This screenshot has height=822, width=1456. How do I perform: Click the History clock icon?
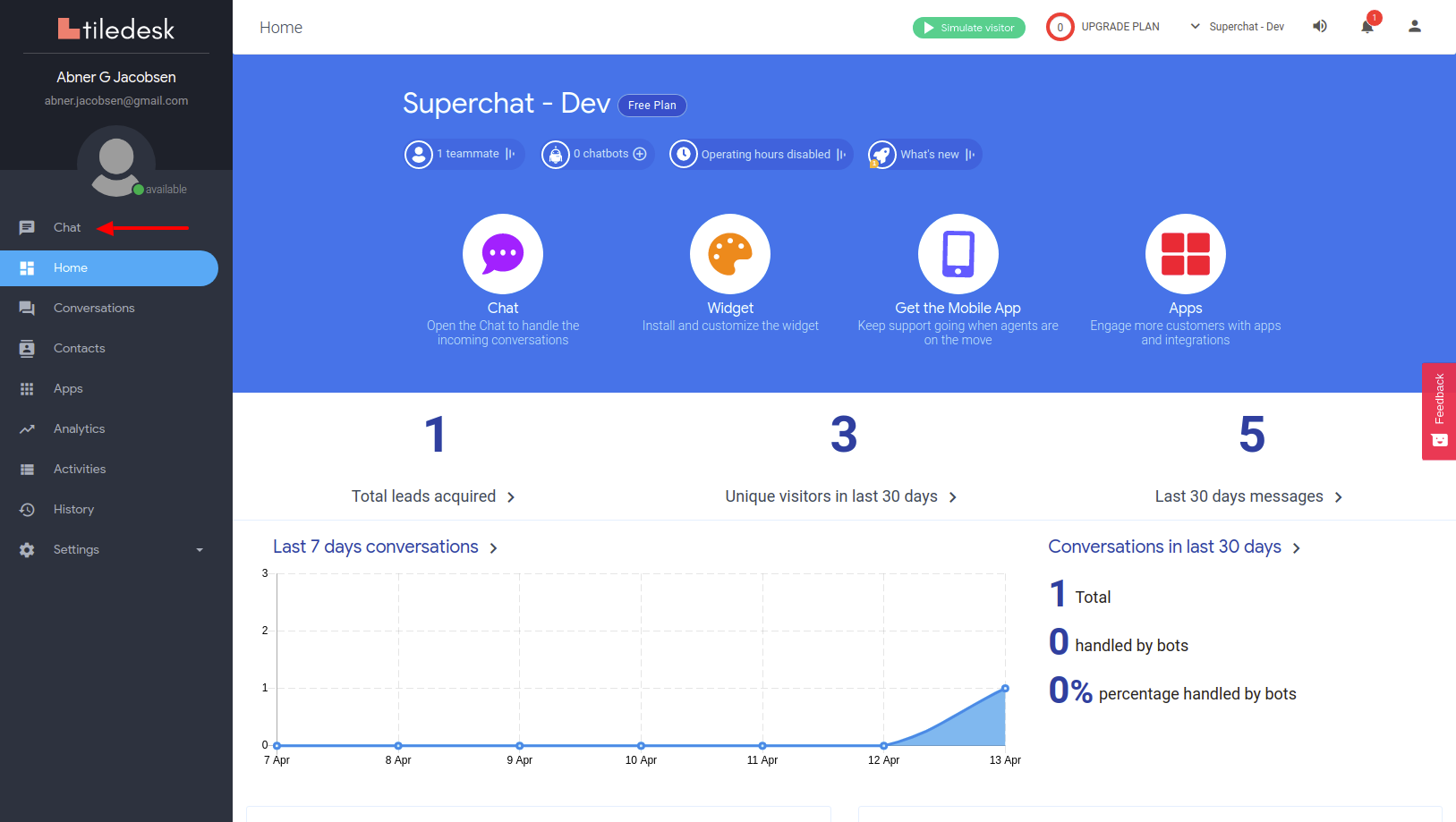click(27, 510)
